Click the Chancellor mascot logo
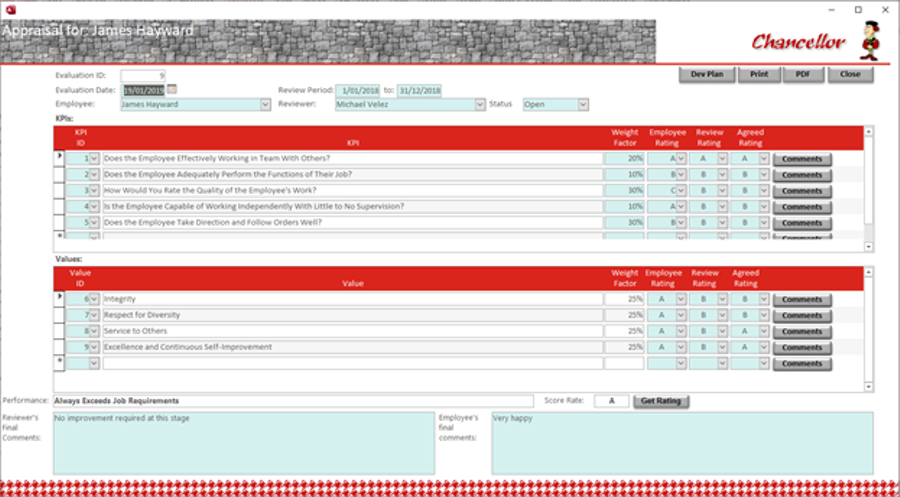Image resolution: width=900 pixels, height=497 pixels. click(x=870, y=40)
